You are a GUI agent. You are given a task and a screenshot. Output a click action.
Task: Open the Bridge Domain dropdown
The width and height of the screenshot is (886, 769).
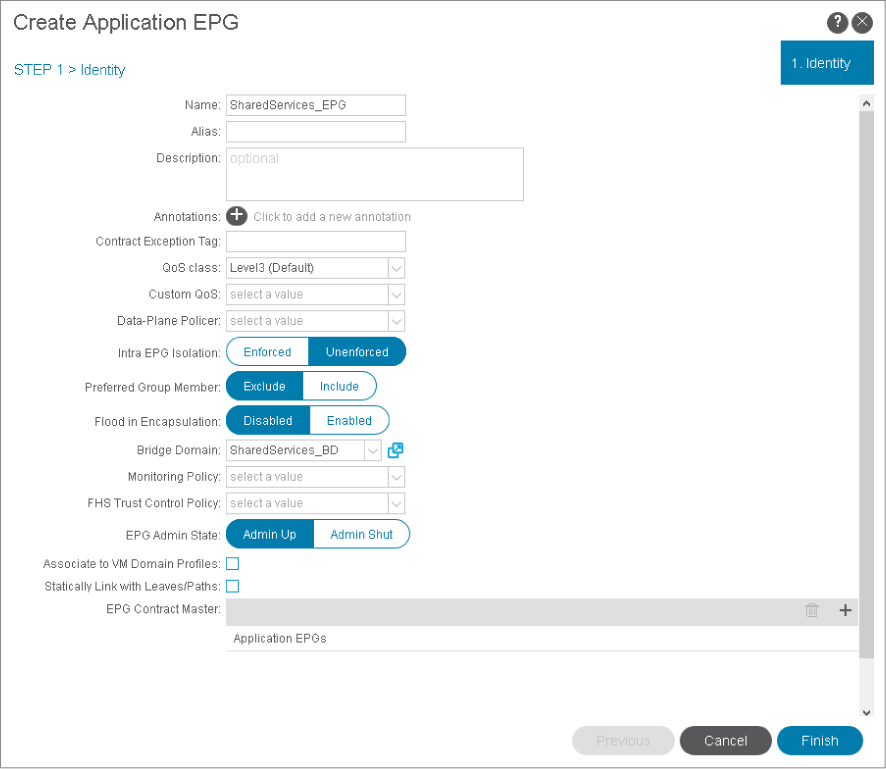click(x=373, y=450)
